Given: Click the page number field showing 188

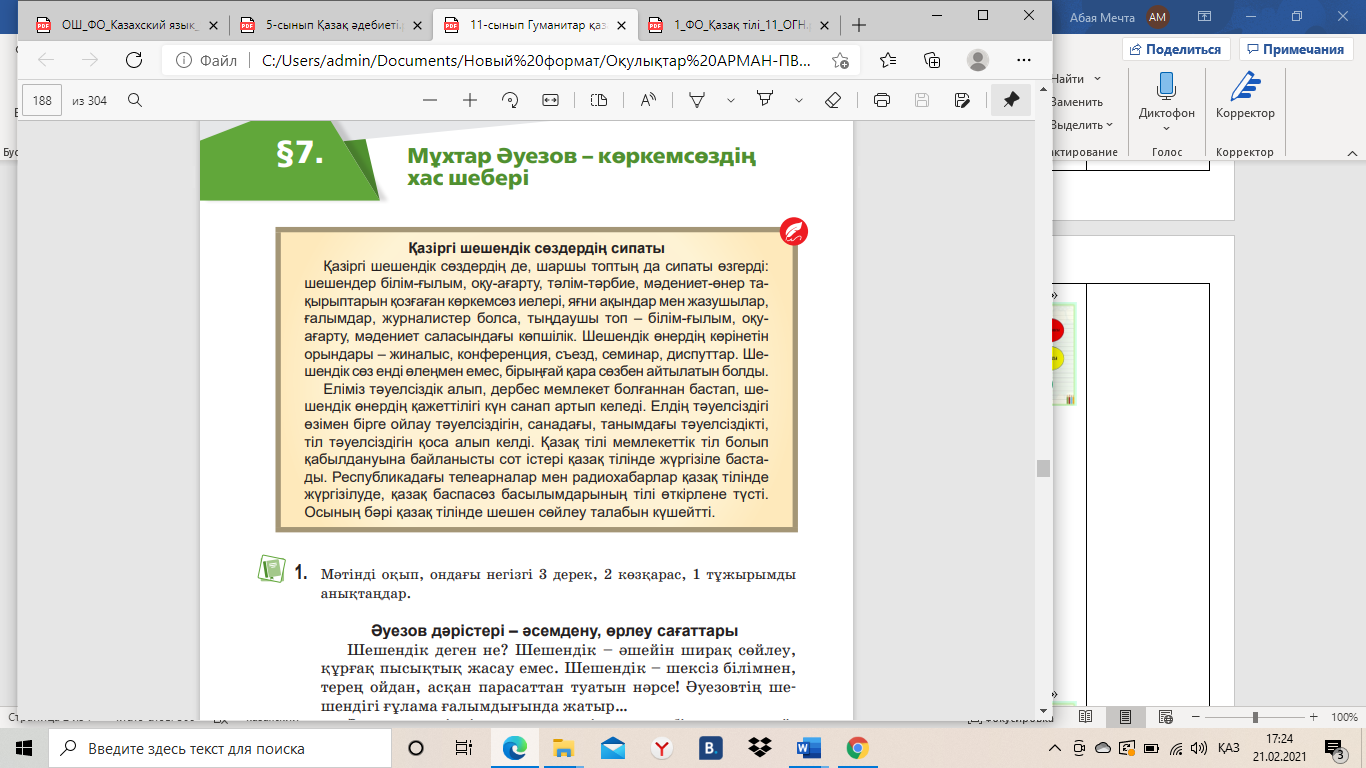Looking at the screenshot, I should 42,100.
